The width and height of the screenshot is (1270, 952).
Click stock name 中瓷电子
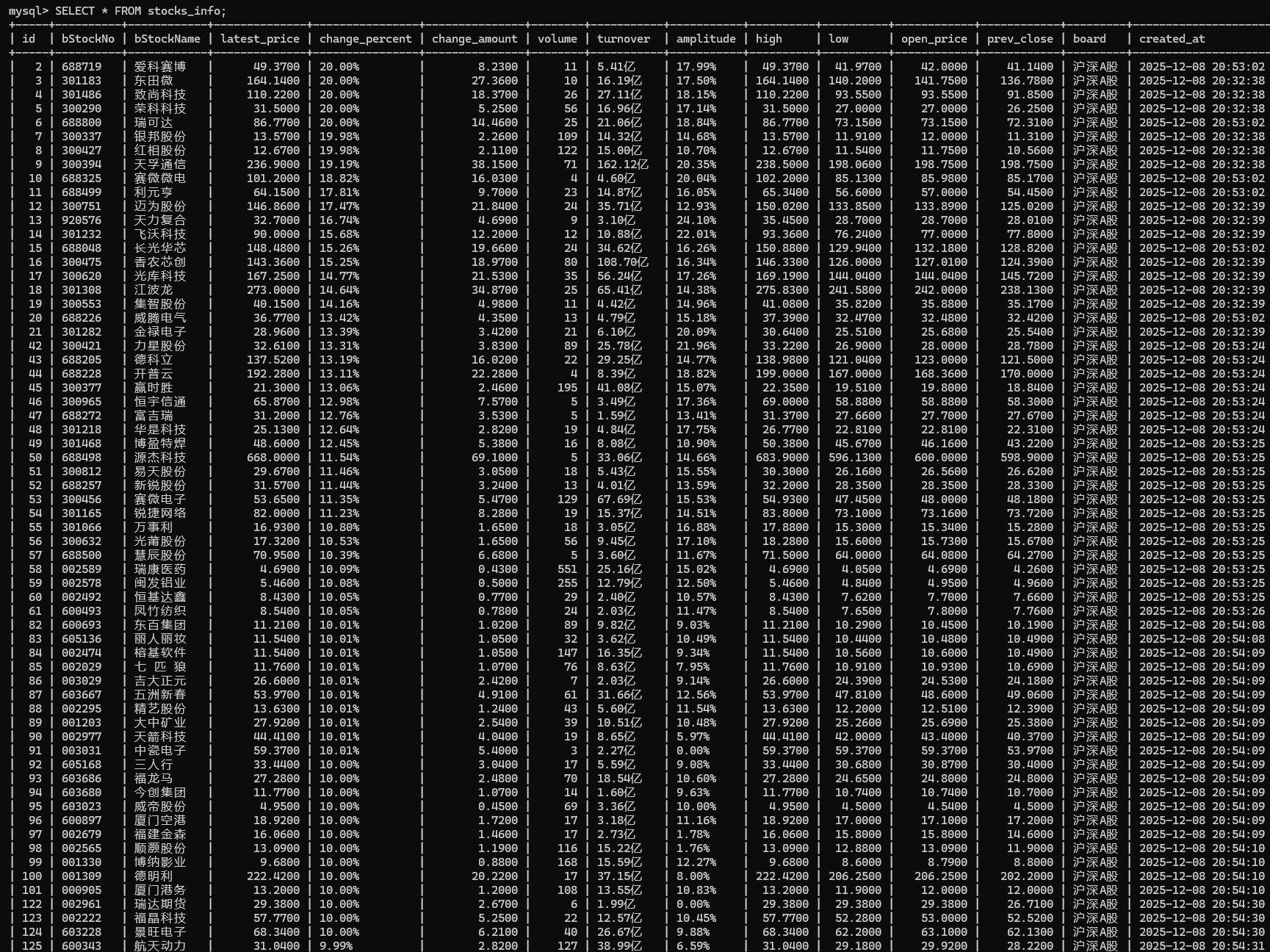[x=160, y=751]
